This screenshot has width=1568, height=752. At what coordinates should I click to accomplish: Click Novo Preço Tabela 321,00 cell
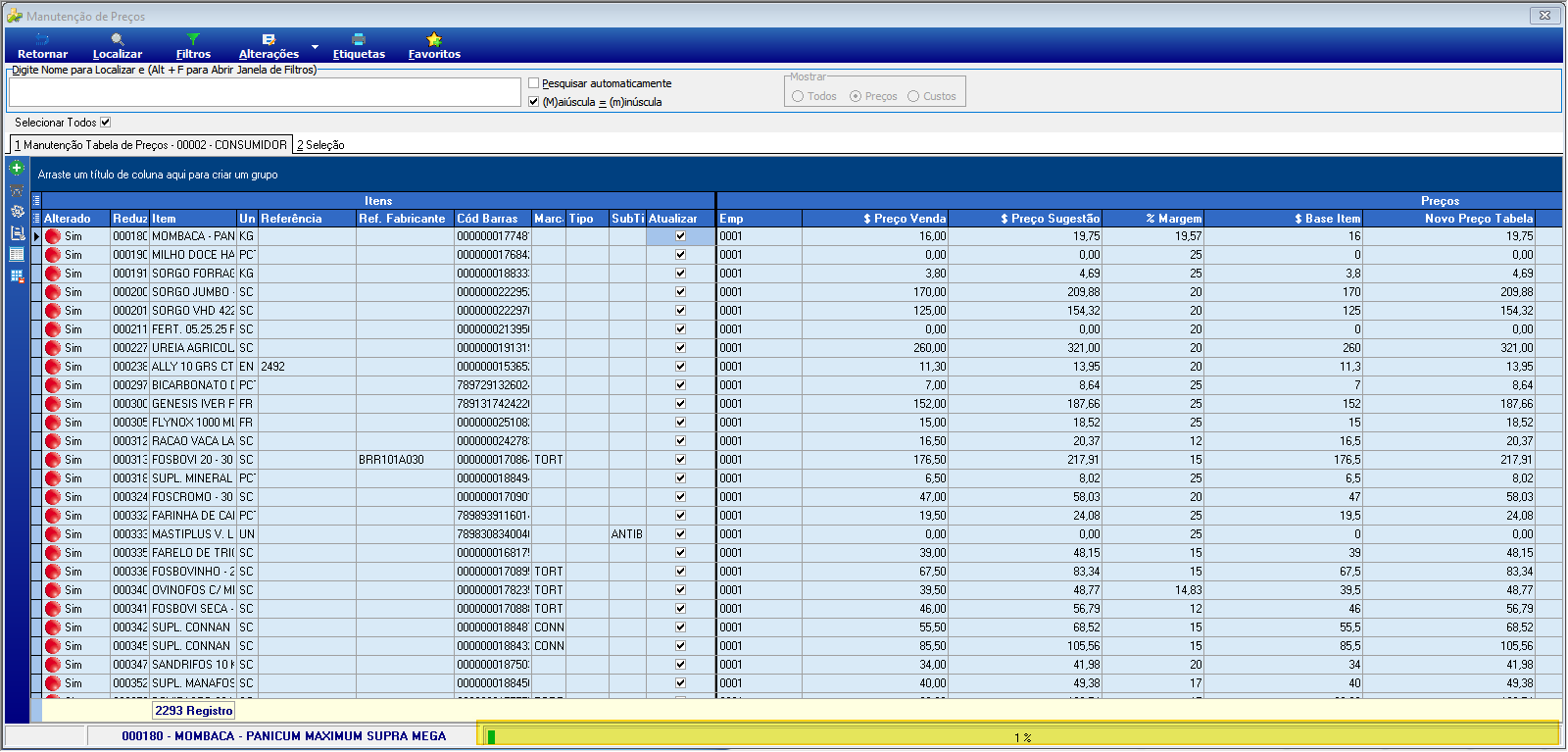[x=1449, y=348]
